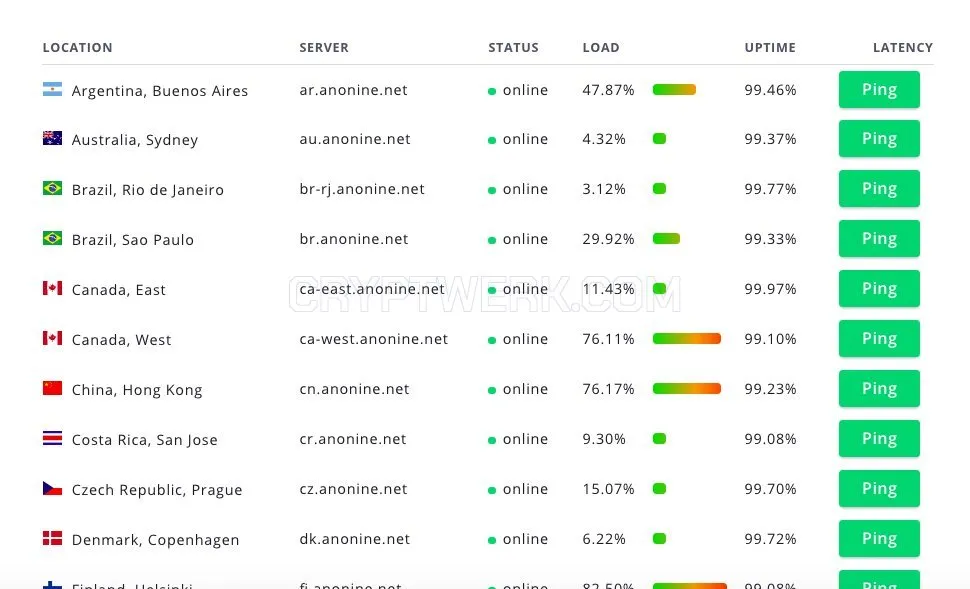
Task: Click the China flag icon
Action: (x=53, y=388)
